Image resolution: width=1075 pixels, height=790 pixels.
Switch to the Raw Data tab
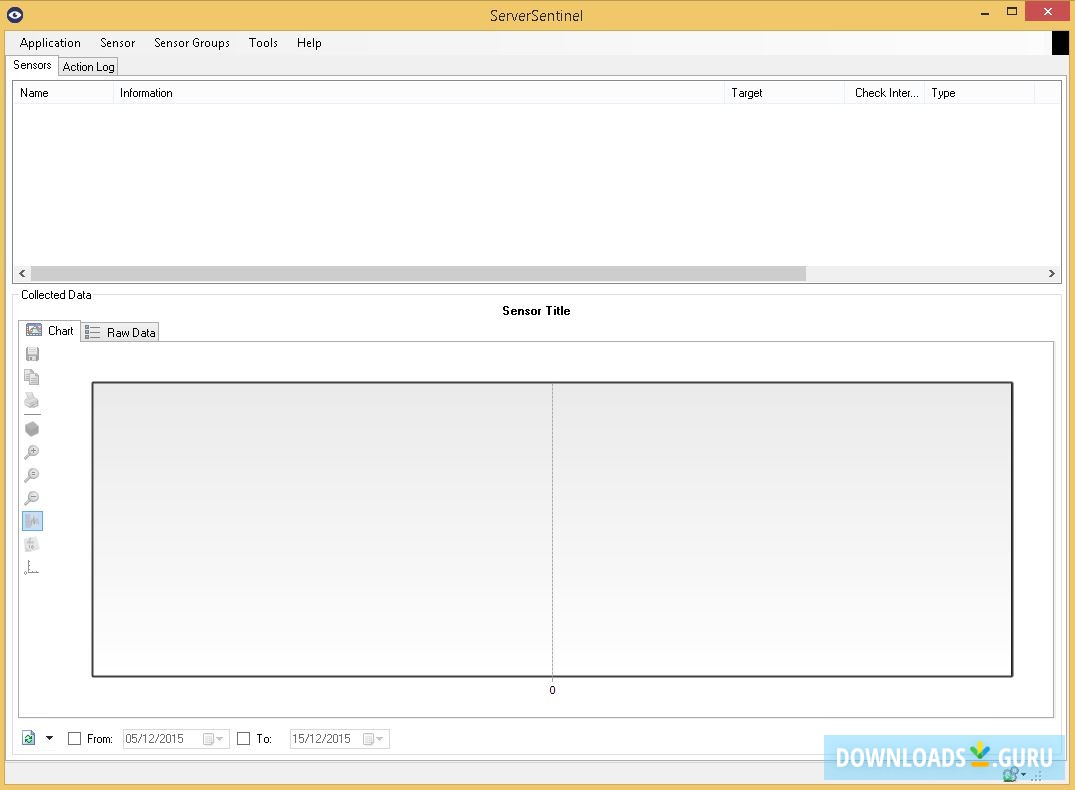[121, 333]
